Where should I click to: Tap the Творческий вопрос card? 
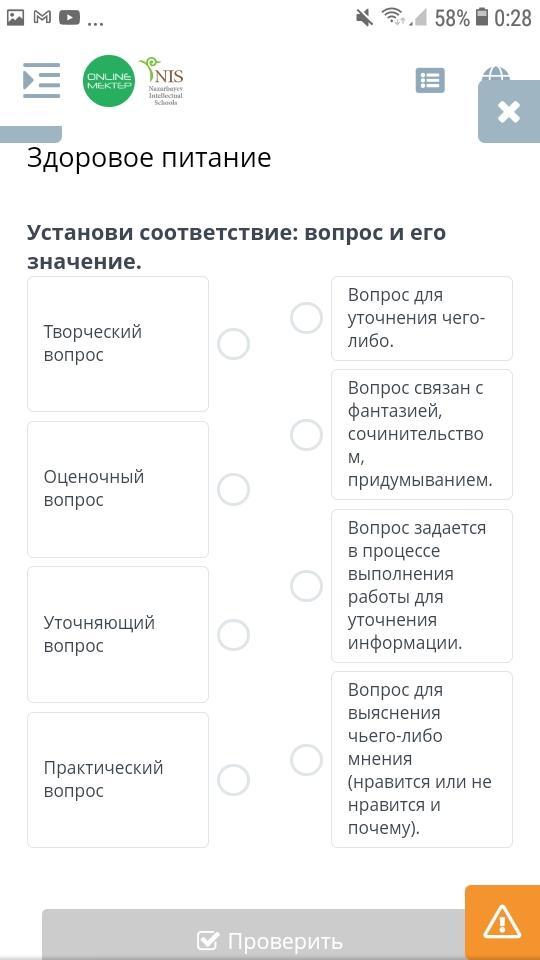(x=118, y=343)
